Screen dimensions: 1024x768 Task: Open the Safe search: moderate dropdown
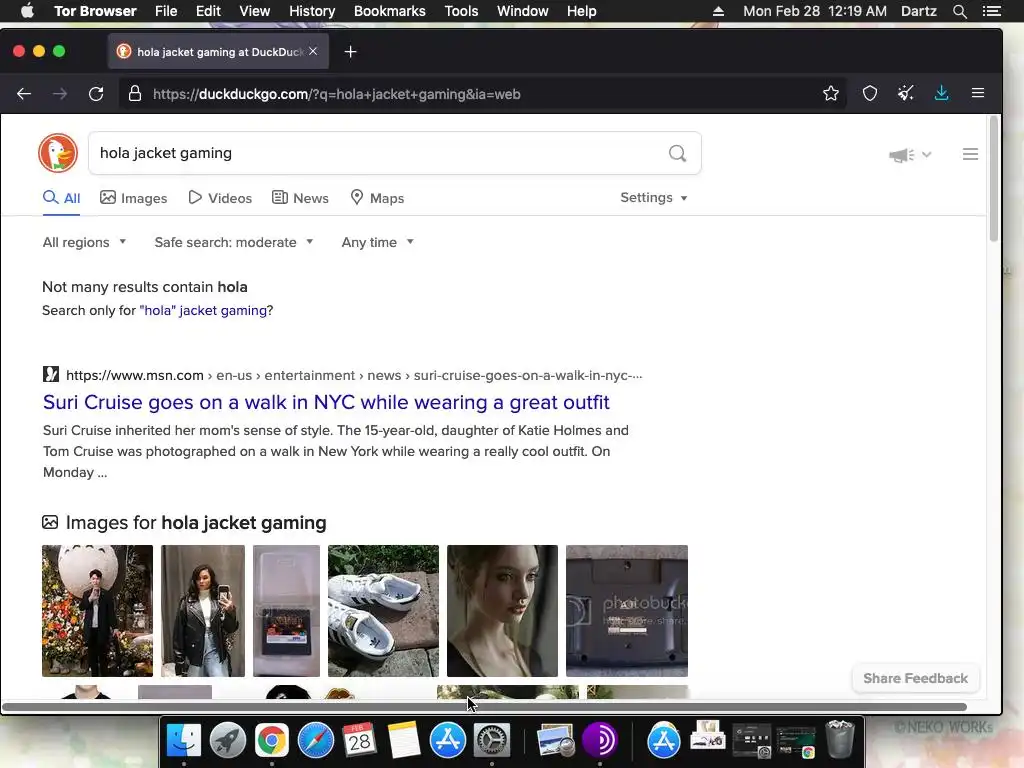234,242
